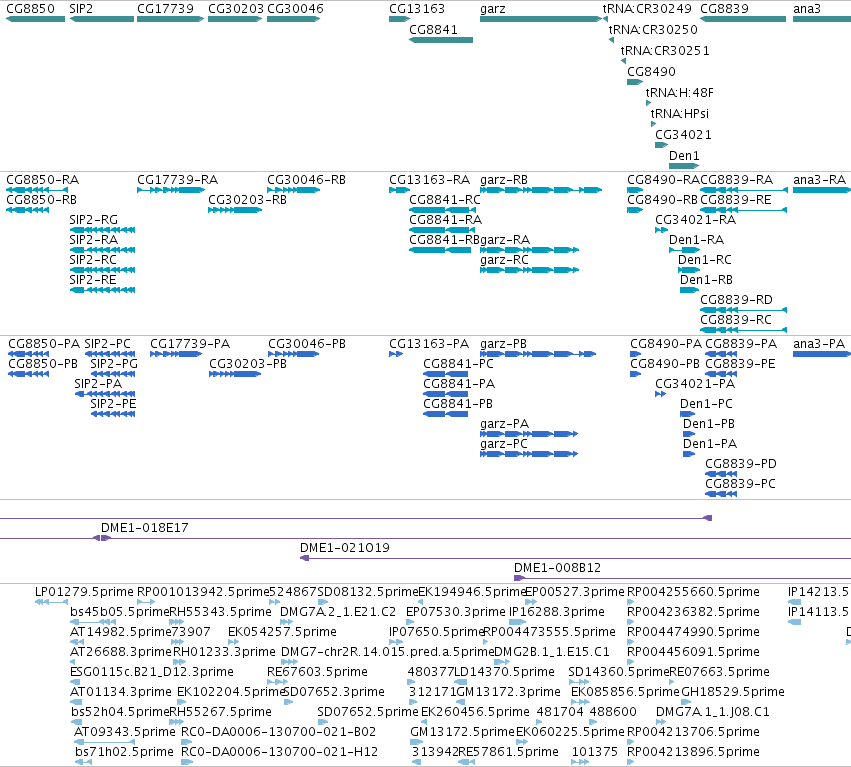Select the garz-RC transcript label

coord(504,260)
